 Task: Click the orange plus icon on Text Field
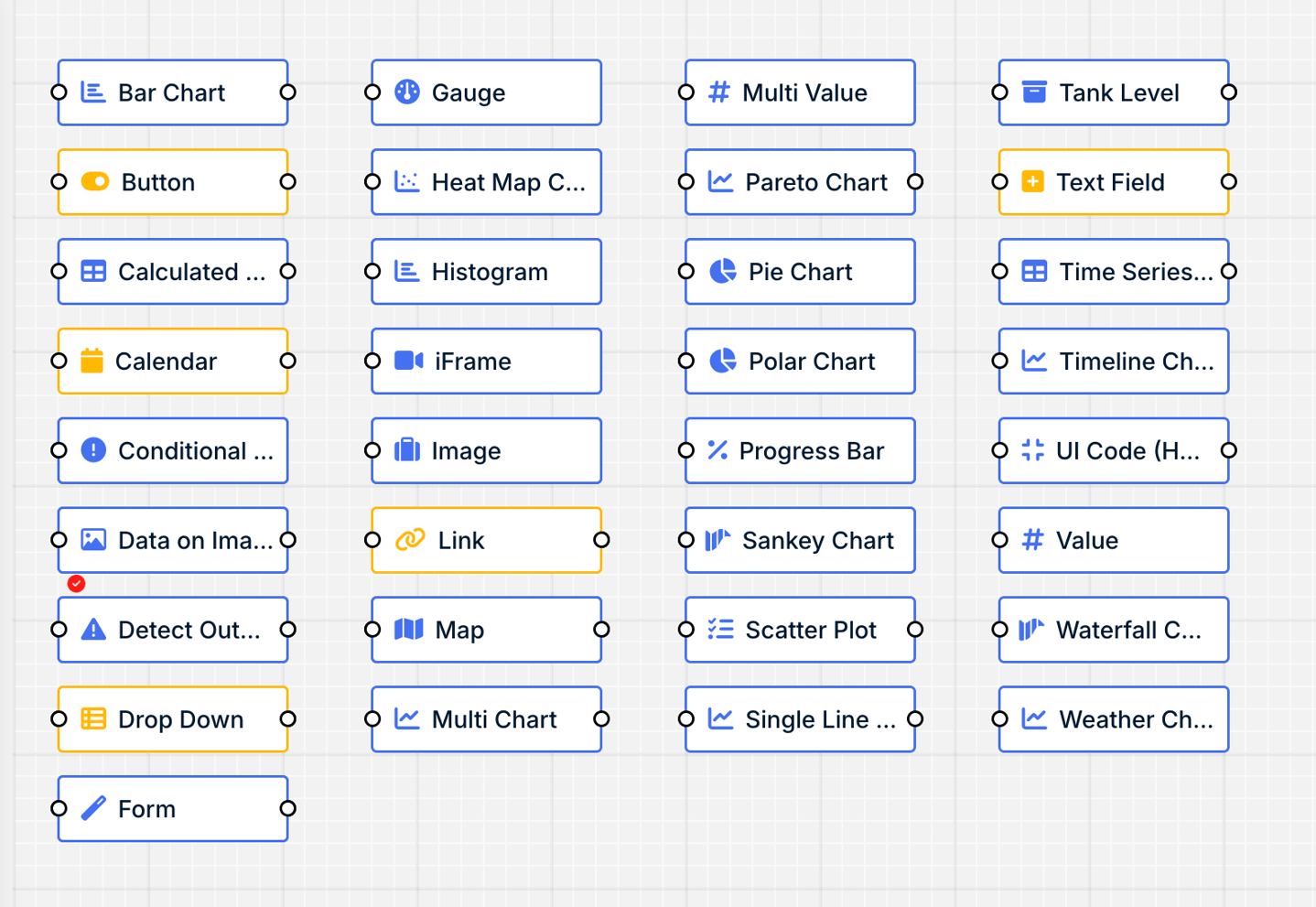(1032, 181)
